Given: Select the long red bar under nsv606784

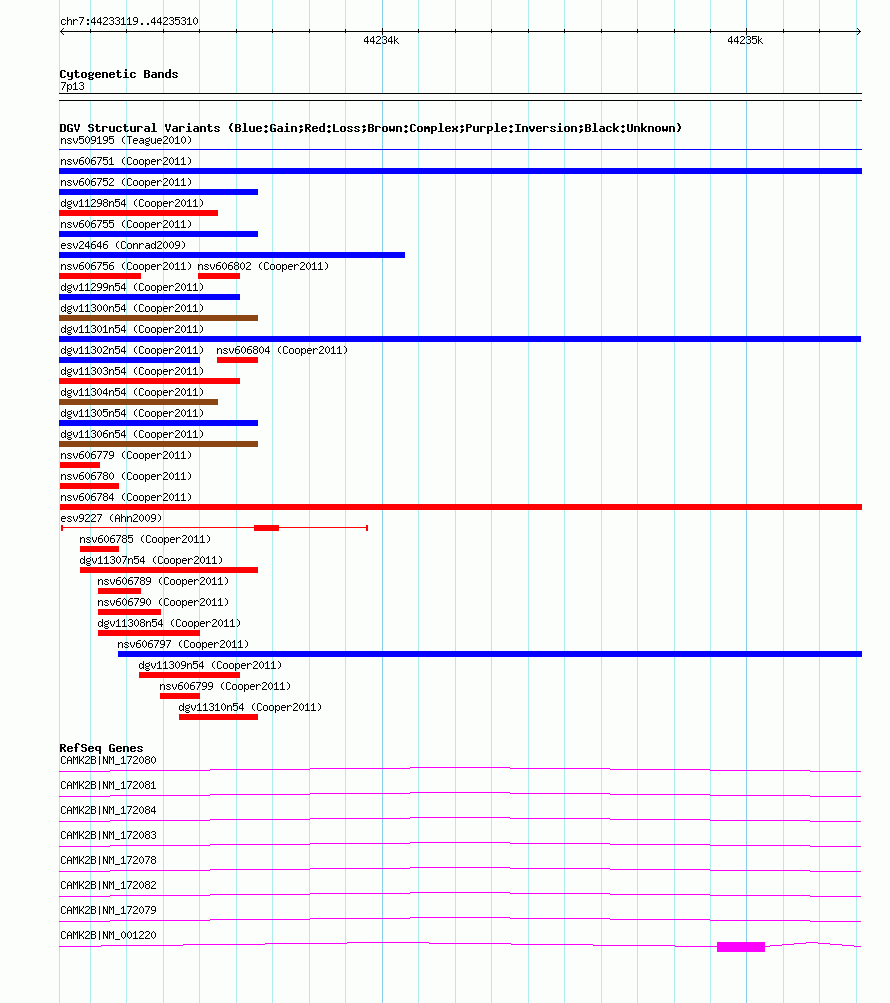Looking at the screenshot, I should pos(460,507).
